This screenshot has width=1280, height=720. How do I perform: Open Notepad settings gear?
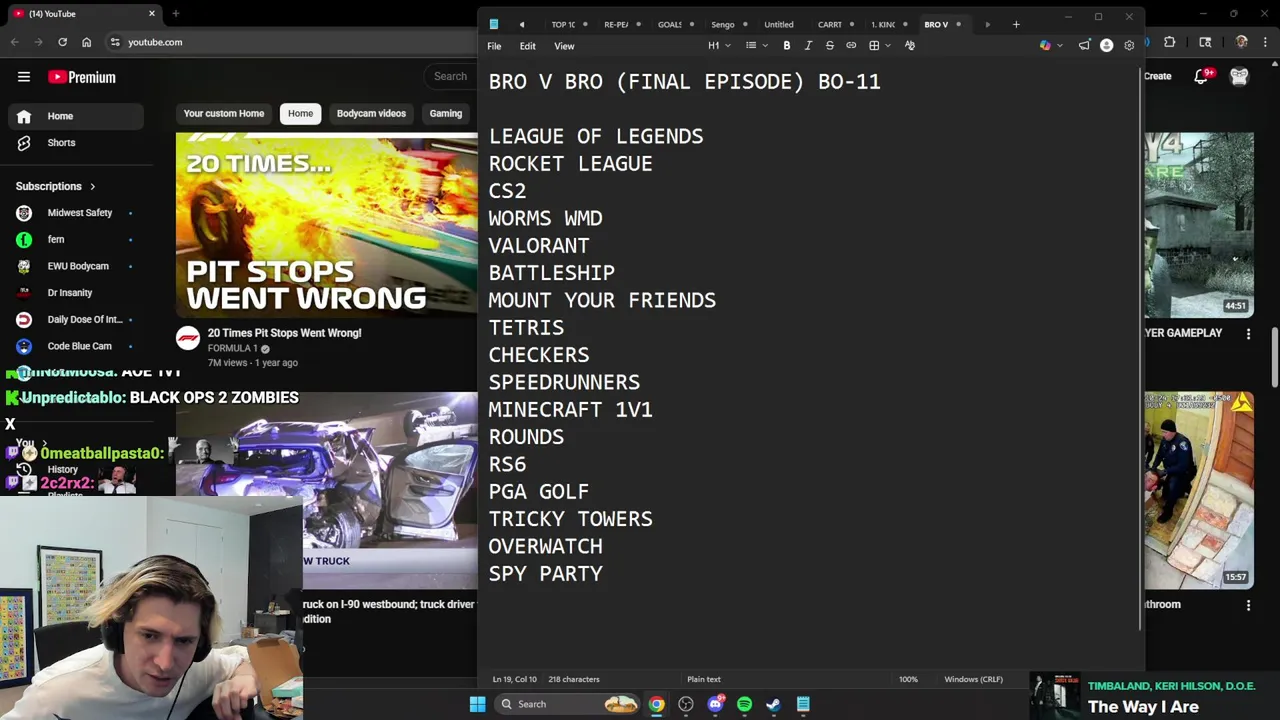(x=1129, y=46)
